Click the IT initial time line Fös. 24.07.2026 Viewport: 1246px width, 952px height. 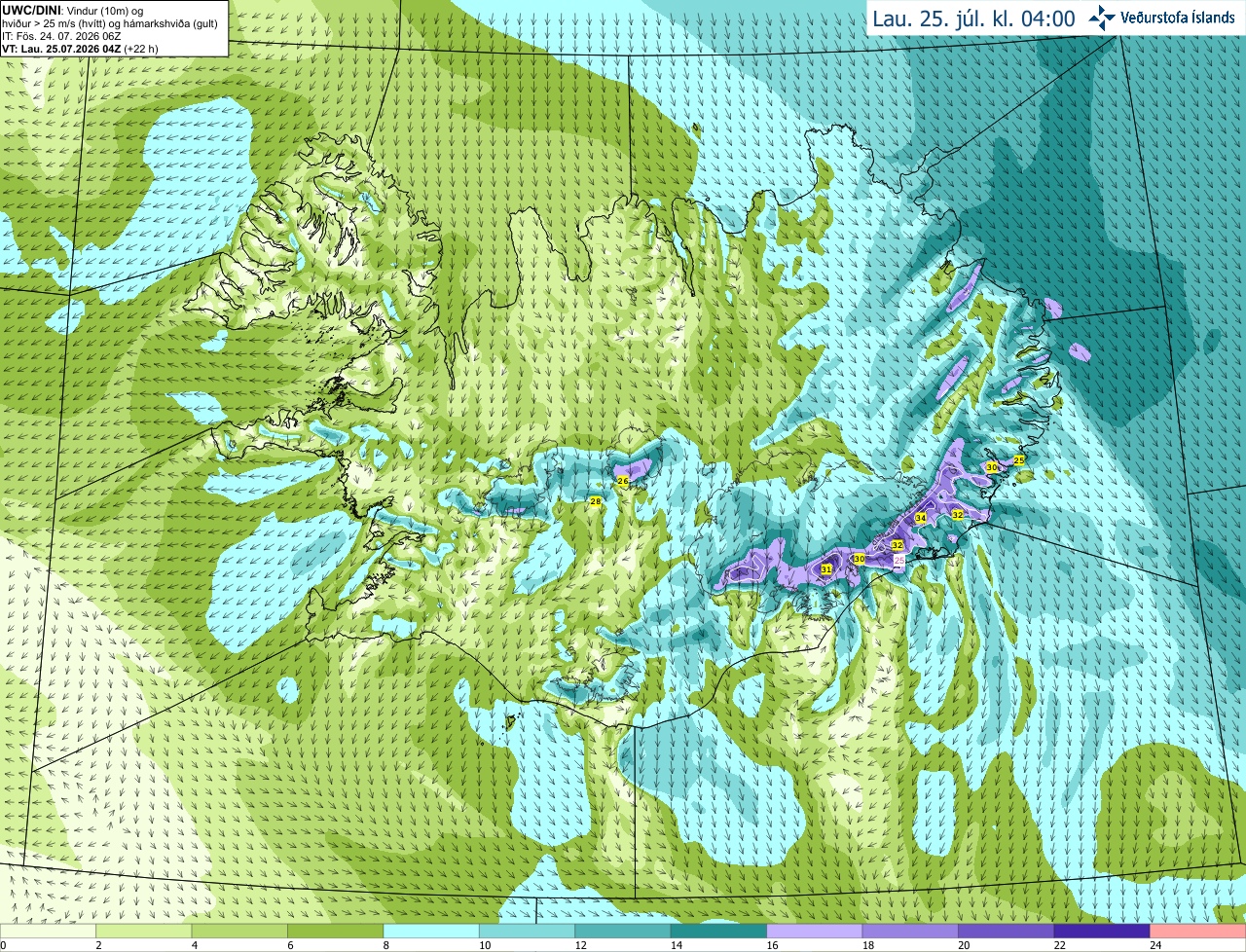pos(61,36)
